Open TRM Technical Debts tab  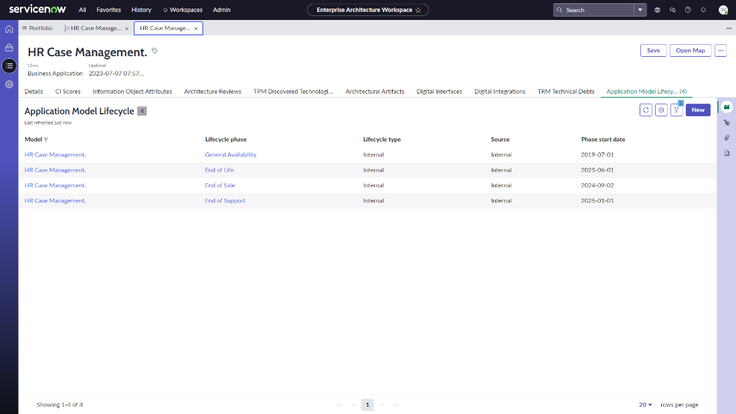pyautogui.click(x=566, y=92)
